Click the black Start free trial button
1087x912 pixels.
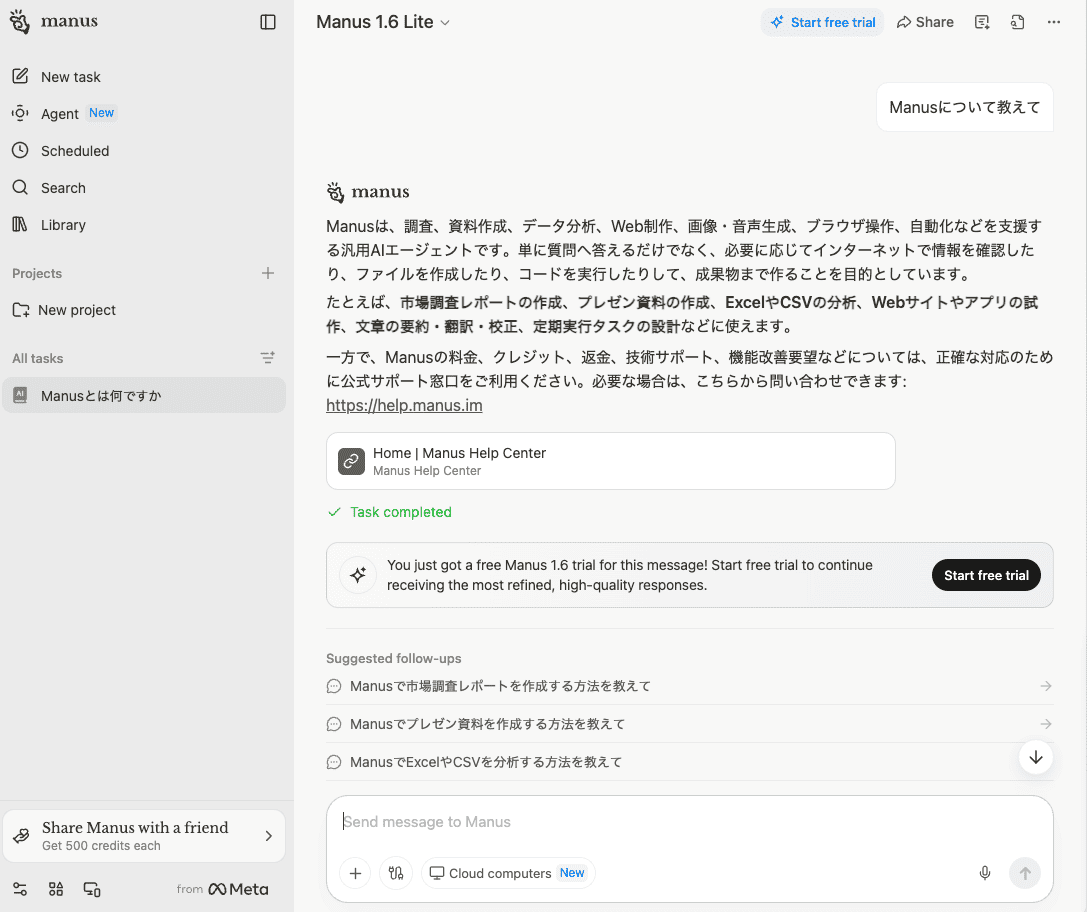click(x=986, y=575)
